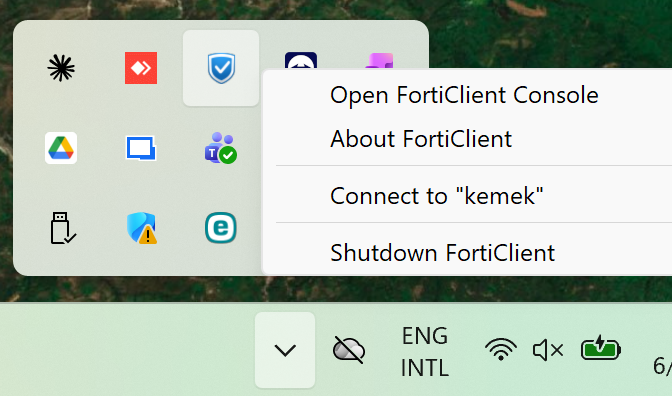This screenshot has height=396, width=672.
Task: Open Windows Security warning shield icon
Action: click(x=142, y=228)
